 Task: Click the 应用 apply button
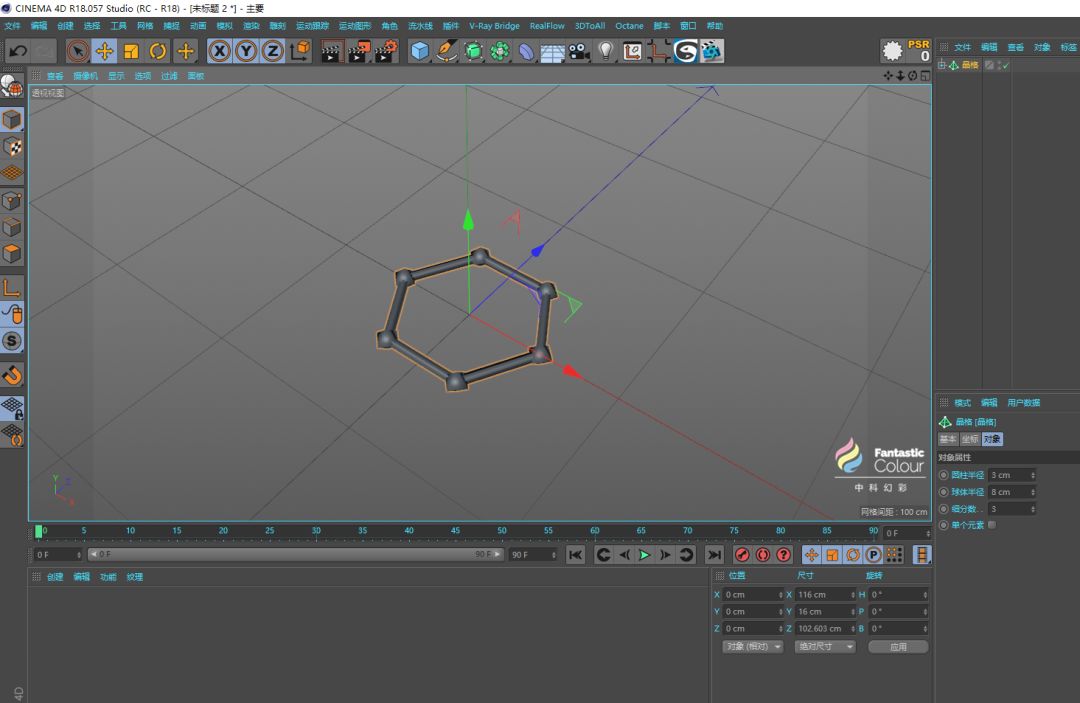click(x=898, y=647)
